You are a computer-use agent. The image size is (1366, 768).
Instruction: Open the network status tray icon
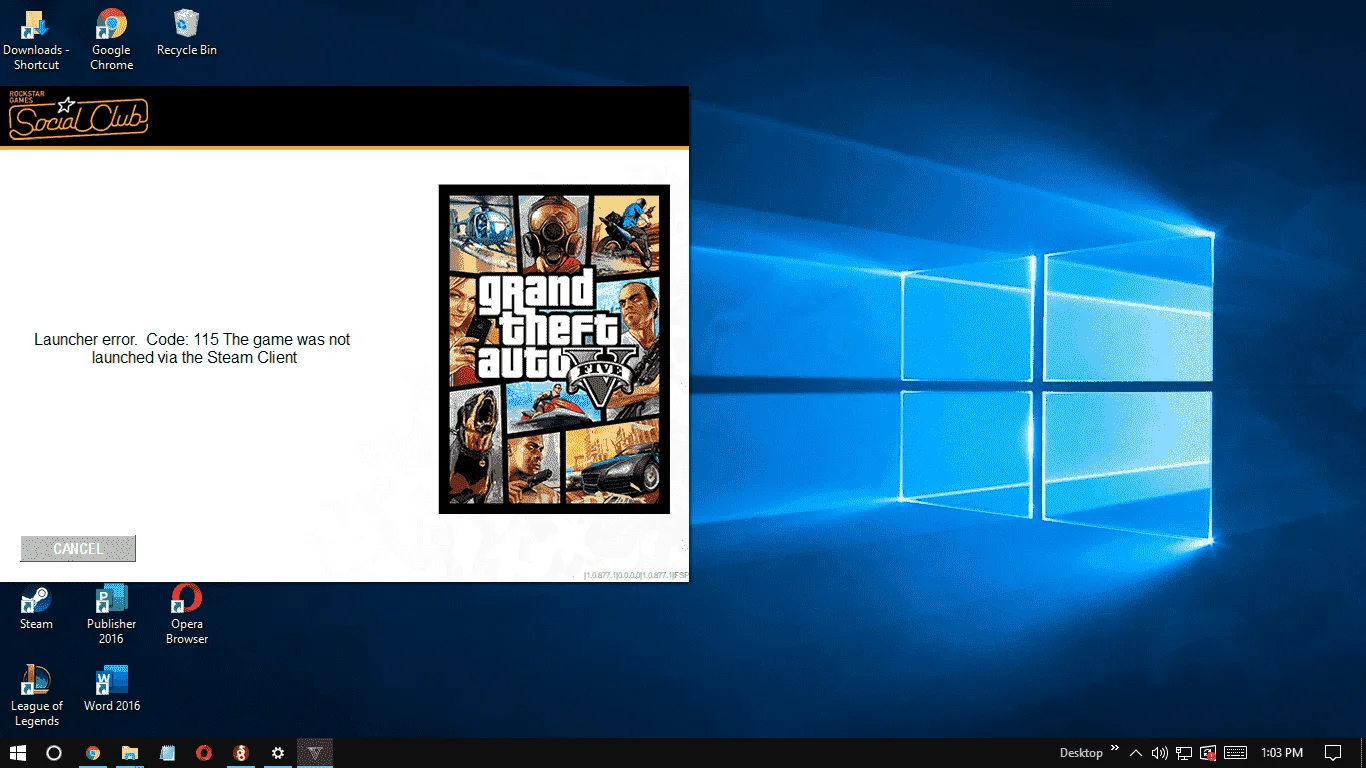coord(1184,753)
